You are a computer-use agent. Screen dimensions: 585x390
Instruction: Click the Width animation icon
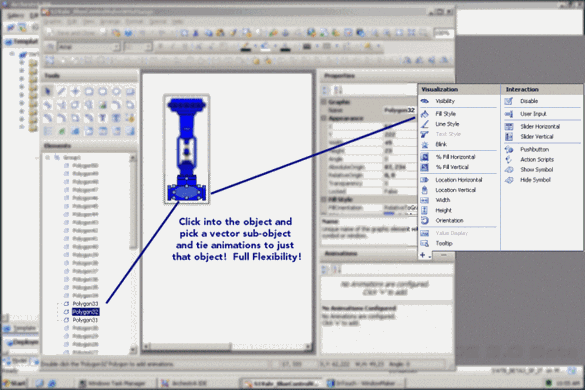(x=425, y=200)
